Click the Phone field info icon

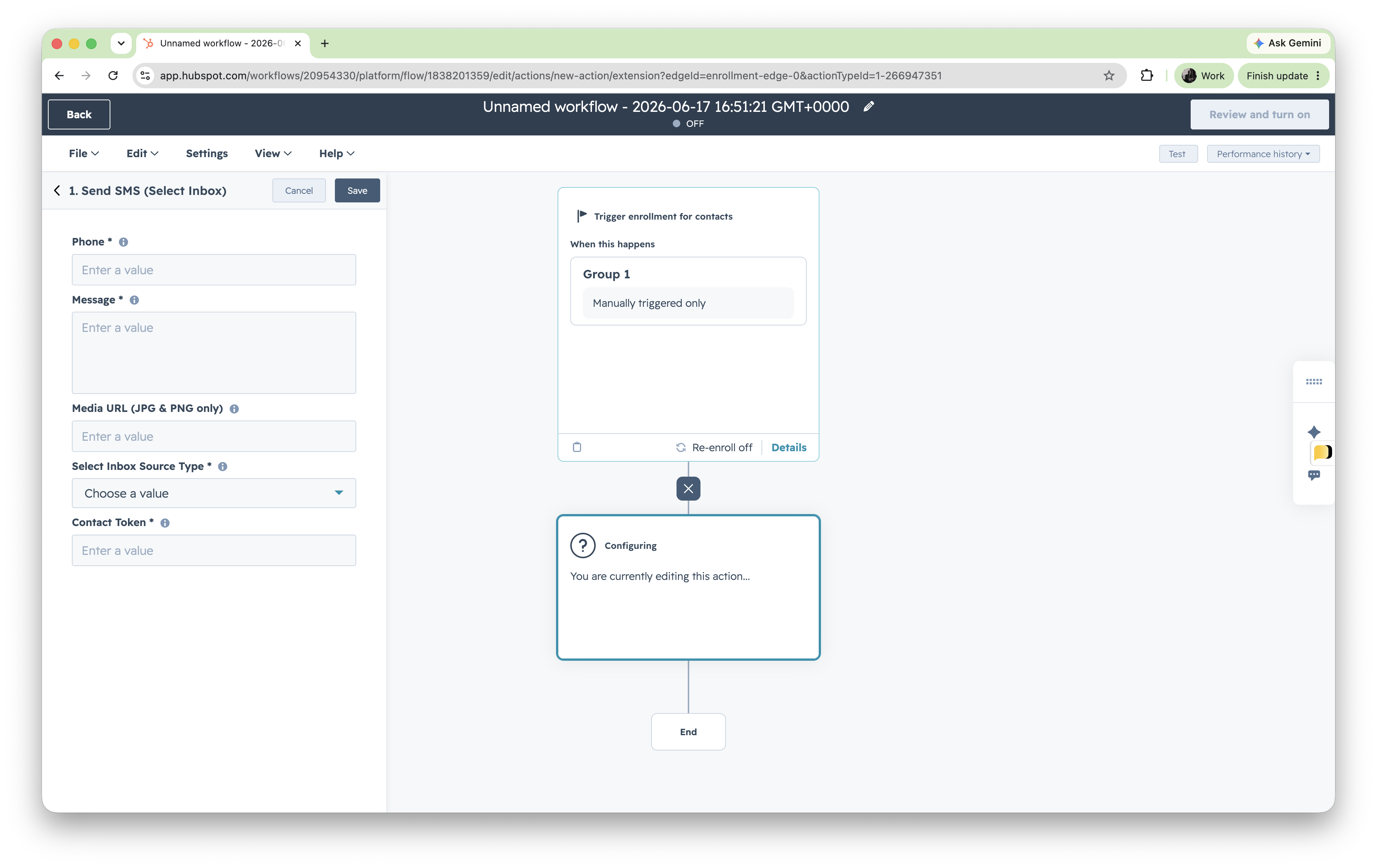point(123,242)
